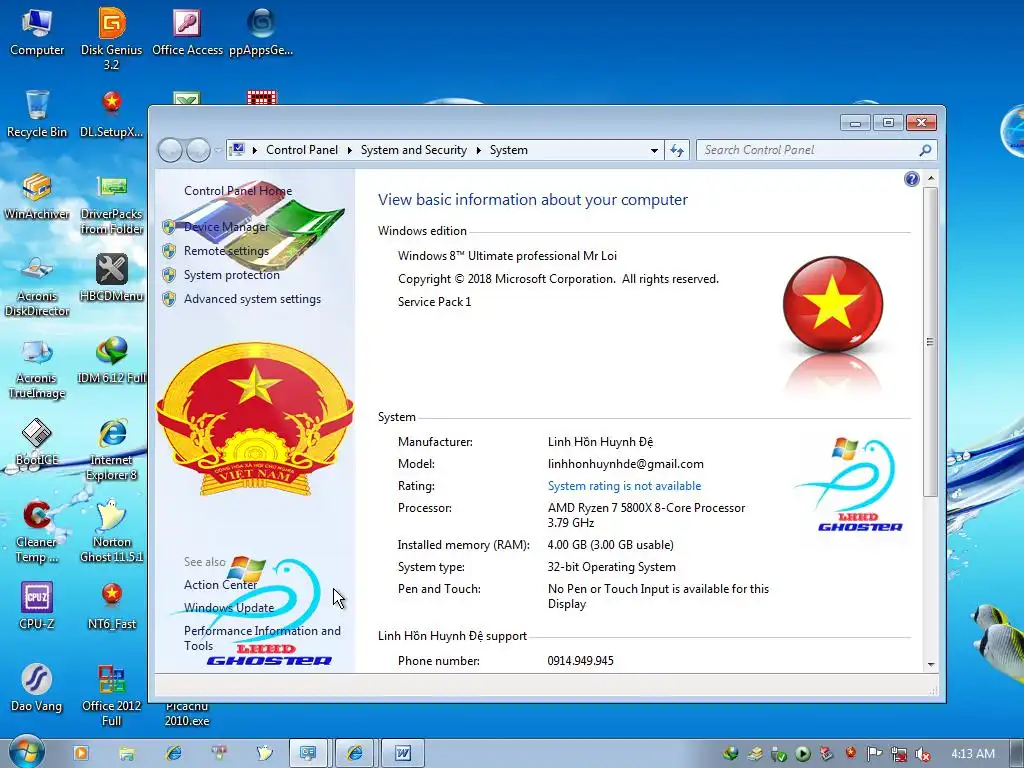Open Advanced system settings link
The image size is (1024, 768).
[x=252, y=299]
